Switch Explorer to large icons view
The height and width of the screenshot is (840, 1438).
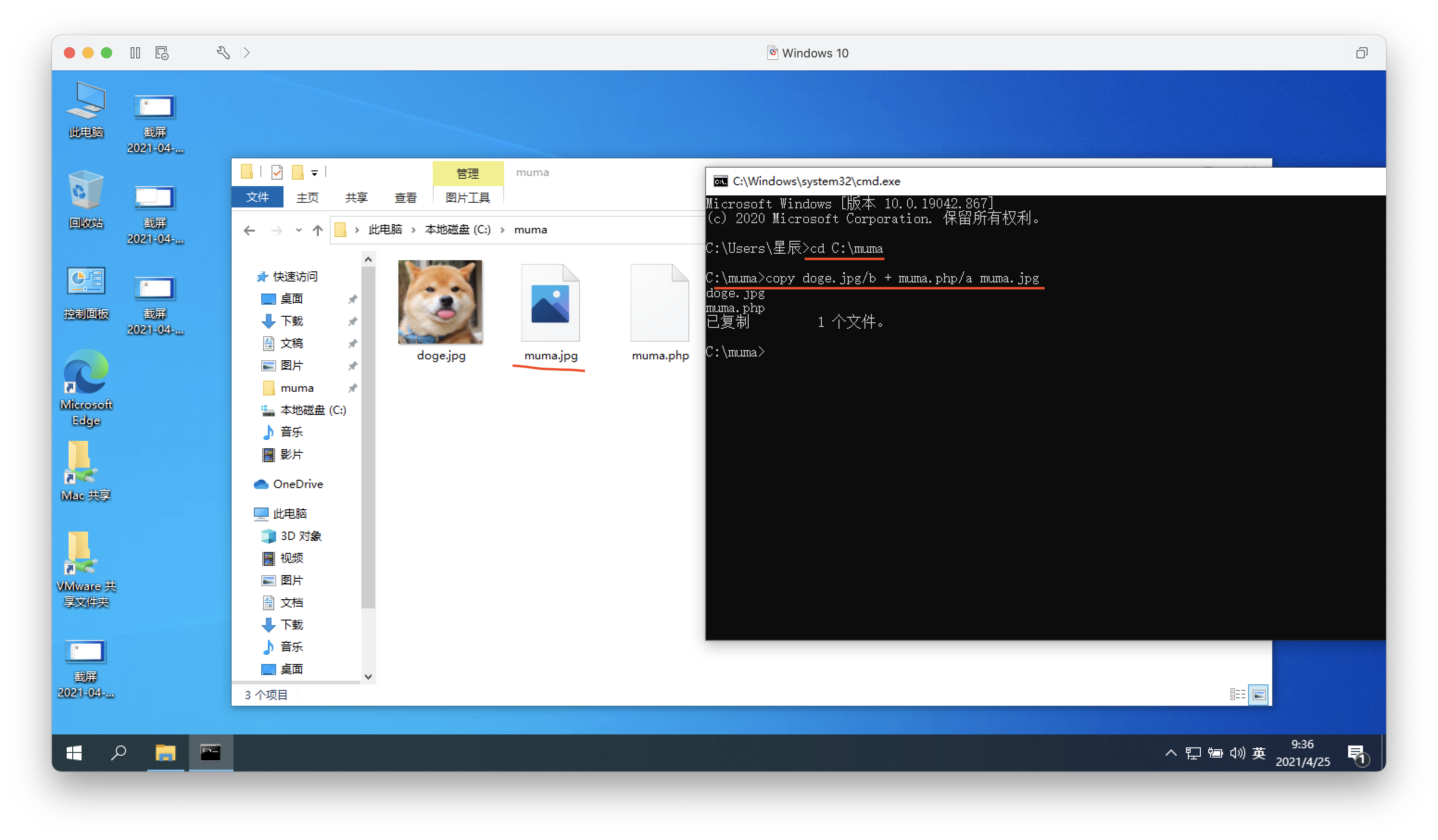click(x=1259, y=694)
